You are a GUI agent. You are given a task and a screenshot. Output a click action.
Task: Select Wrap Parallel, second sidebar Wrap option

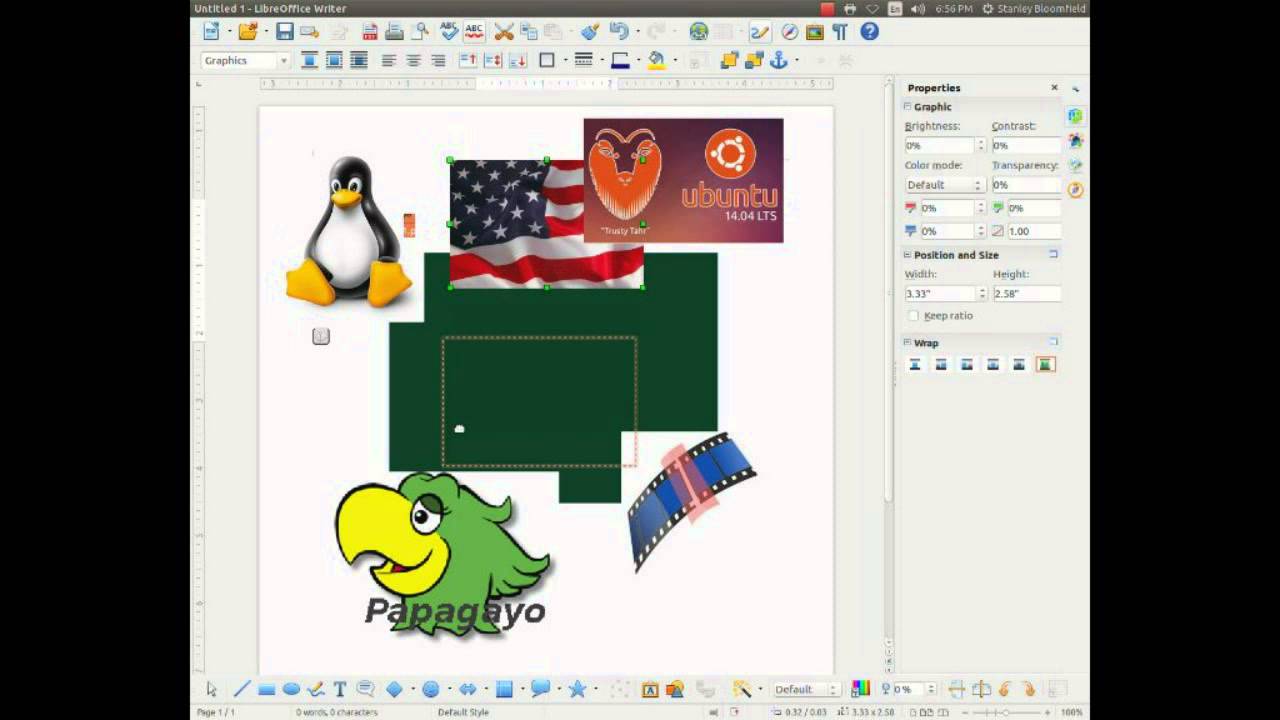pos(941,365)
